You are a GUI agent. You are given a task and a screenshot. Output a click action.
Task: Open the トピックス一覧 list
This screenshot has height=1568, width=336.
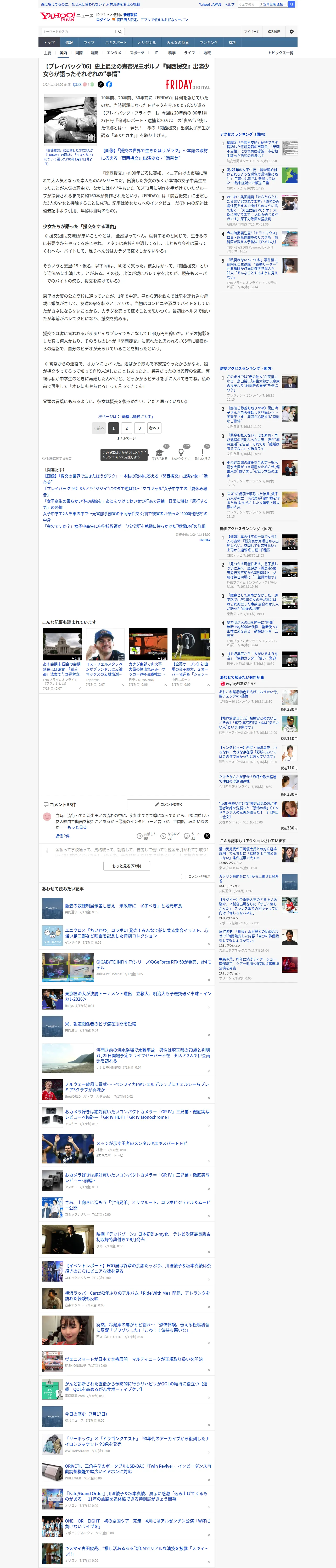tap(281, 53)
